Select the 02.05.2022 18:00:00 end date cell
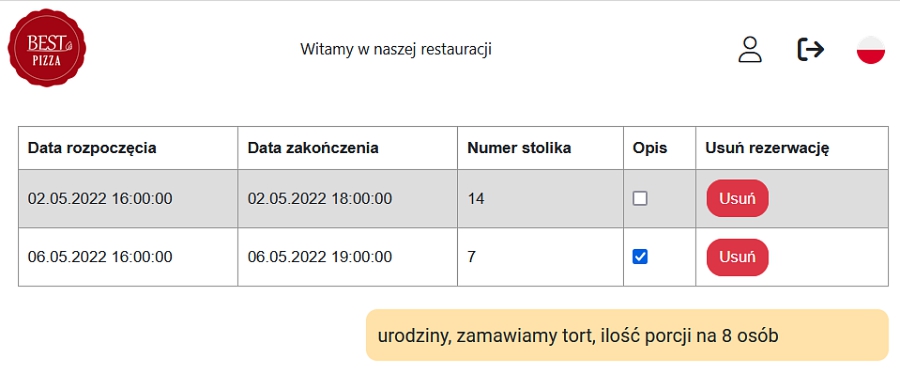This screenshot has width=900, height=374. [x=347, y=198]
